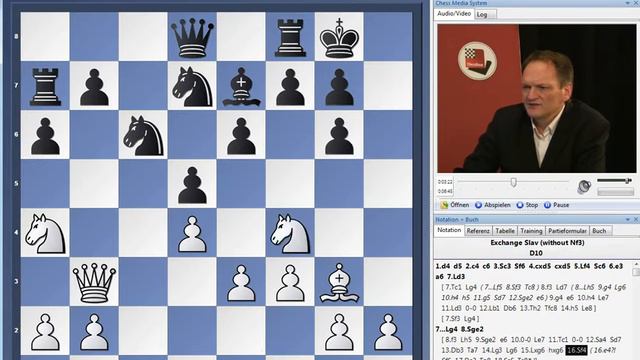The height and width of the screenshot is (360, 640).
Task: Click the white pawn on g2
Action: point(339,331)
